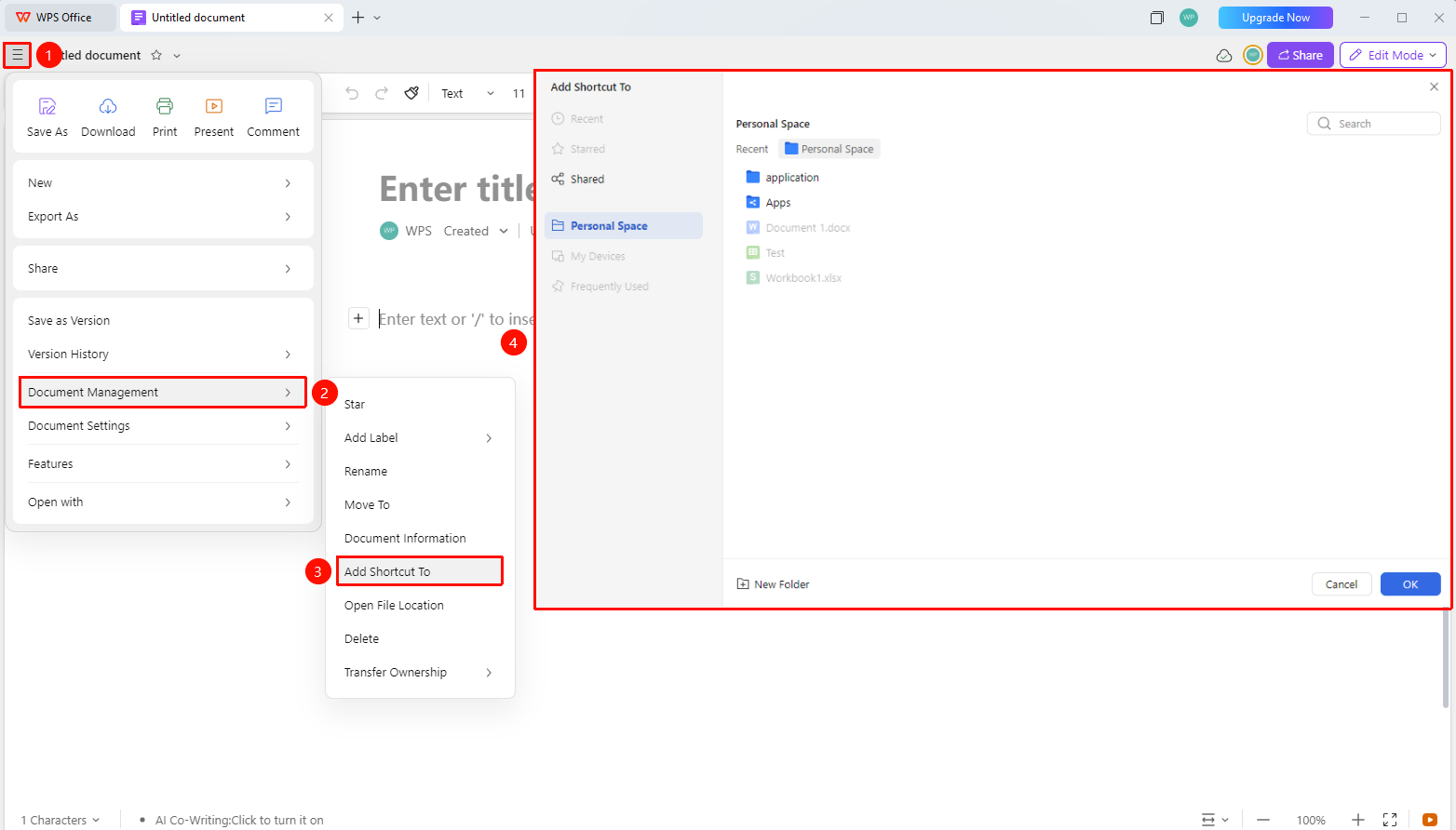Open the Apps folder in dialog

(769, 202)
